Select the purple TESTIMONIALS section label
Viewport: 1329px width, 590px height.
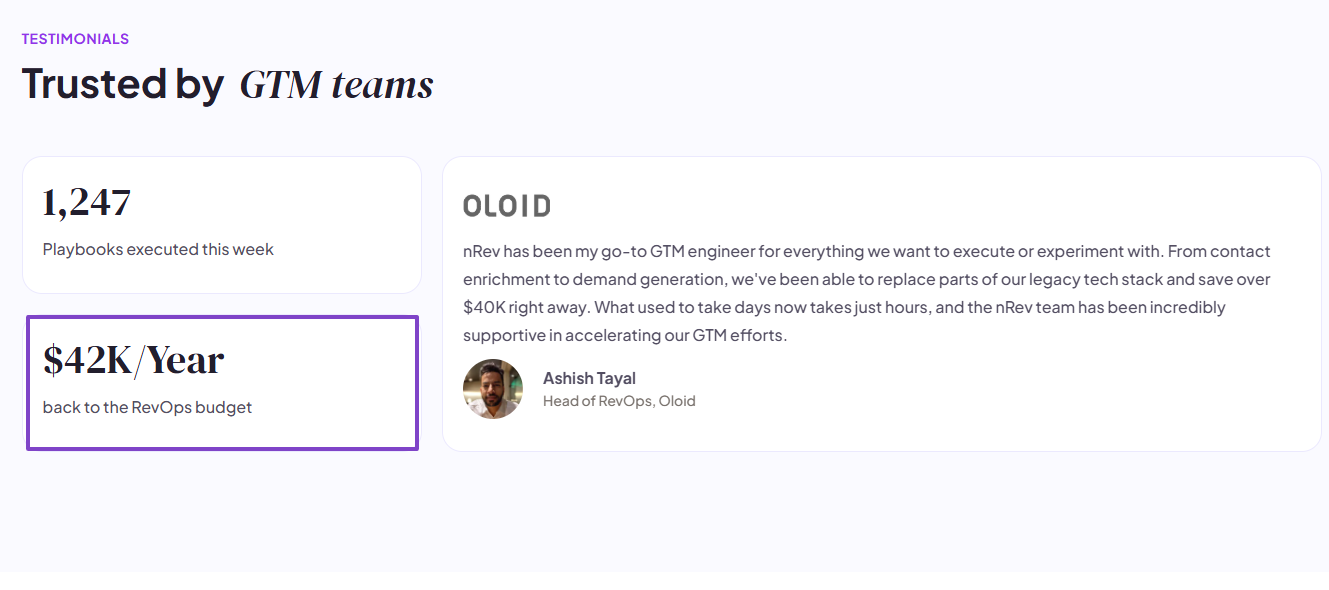pos(75,39)
